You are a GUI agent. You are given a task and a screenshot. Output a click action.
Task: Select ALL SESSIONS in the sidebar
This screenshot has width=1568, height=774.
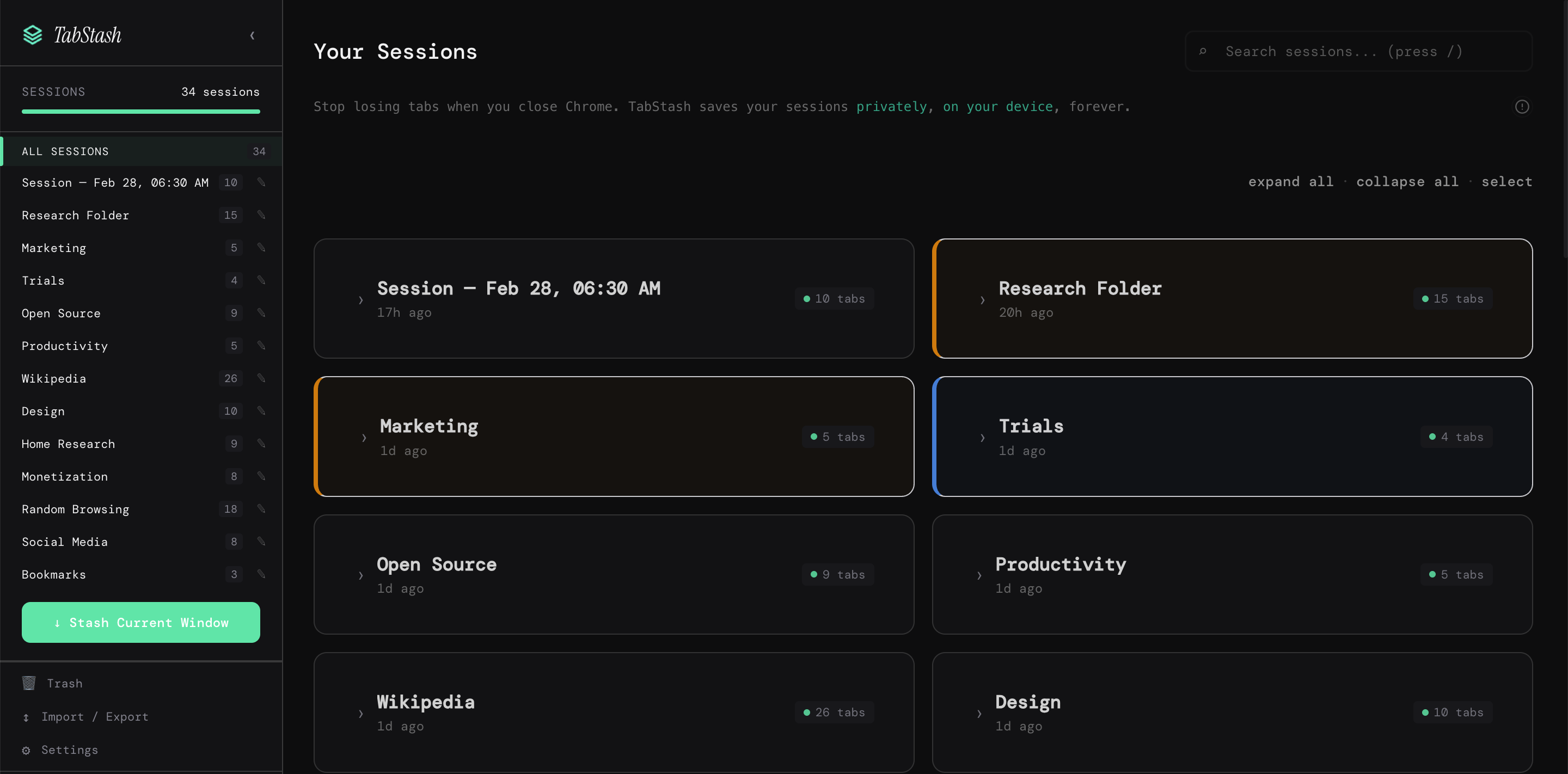click(x=65, y=151)
